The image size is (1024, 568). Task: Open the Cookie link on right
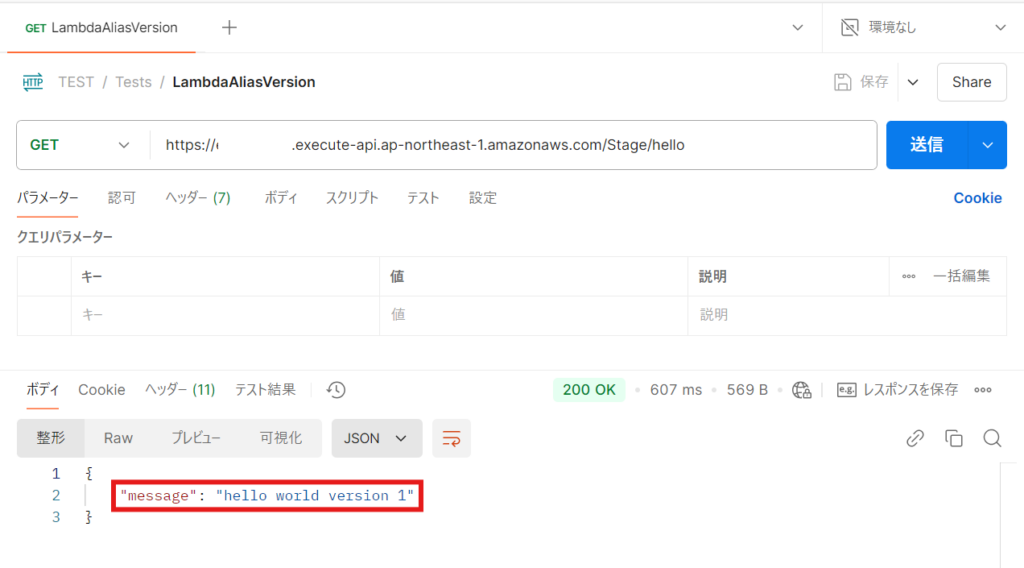tap(978, 198)
